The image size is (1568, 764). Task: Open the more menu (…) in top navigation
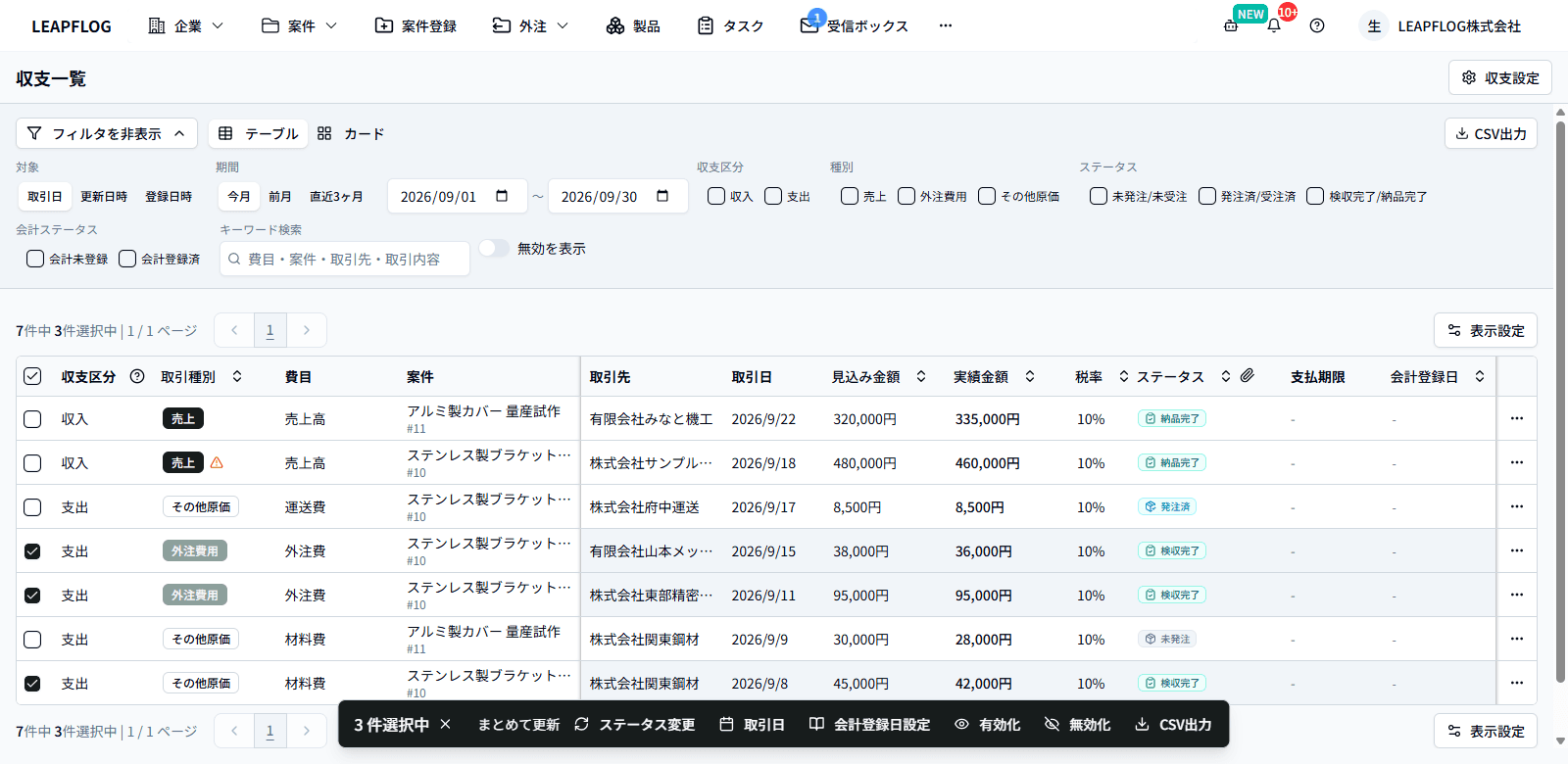click(x=946, y=25)
